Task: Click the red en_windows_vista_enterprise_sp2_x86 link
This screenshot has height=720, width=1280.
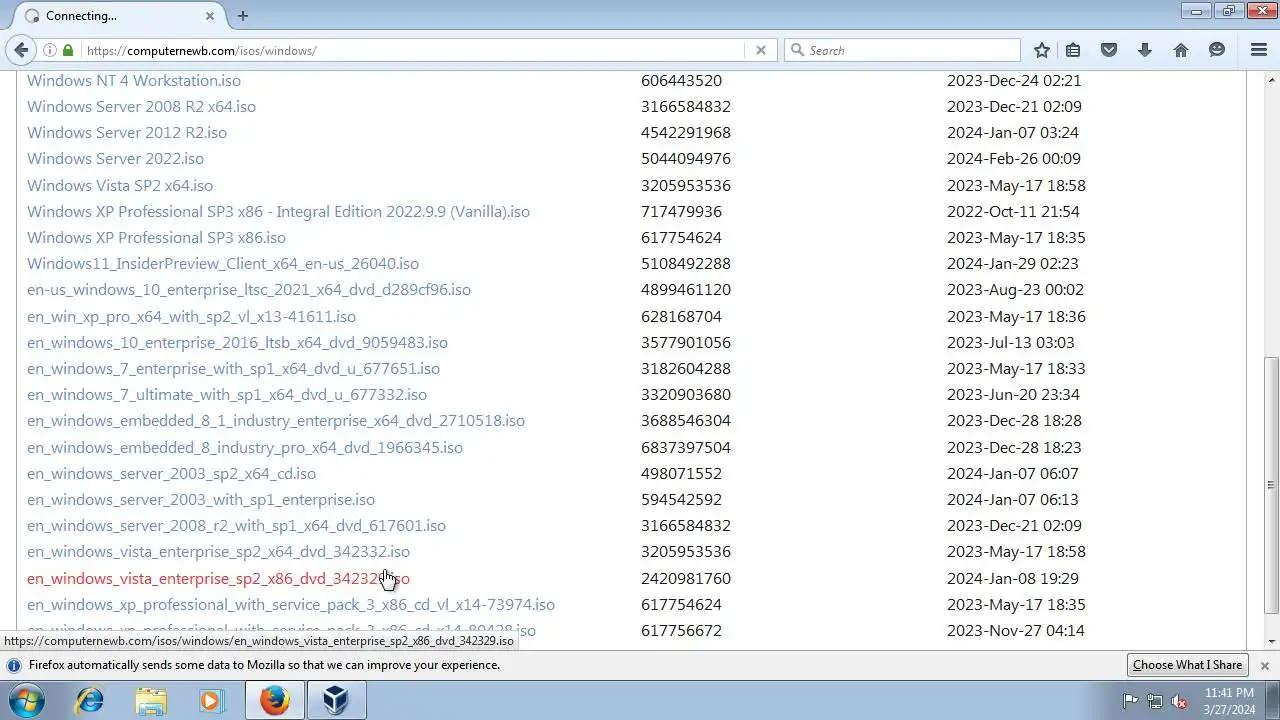Action: (x=218, y=578)
